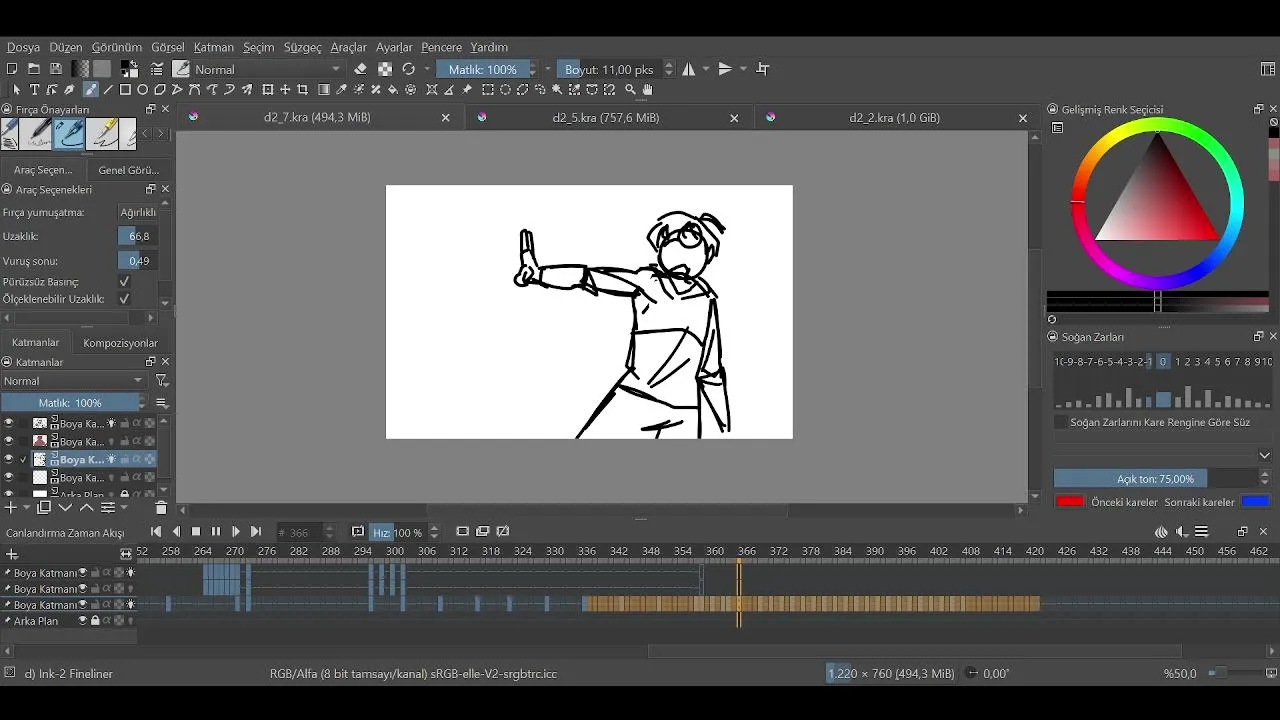The height and width of the screenshot is (720, 1280).
Task: Open the Ayarlar menu
Action: coord(394,47)
